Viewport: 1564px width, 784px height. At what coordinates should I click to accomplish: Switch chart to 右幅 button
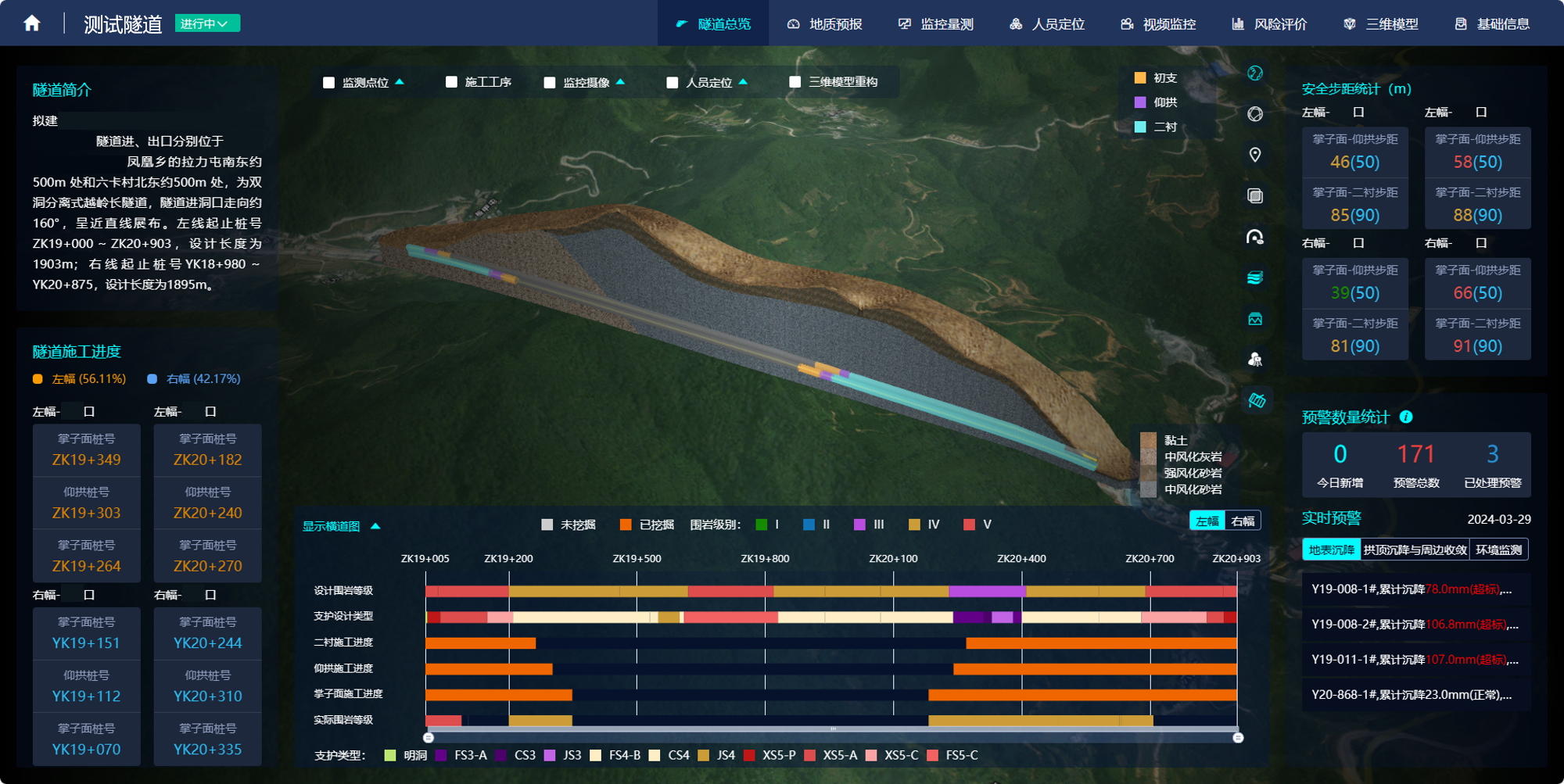[1243, 521]
